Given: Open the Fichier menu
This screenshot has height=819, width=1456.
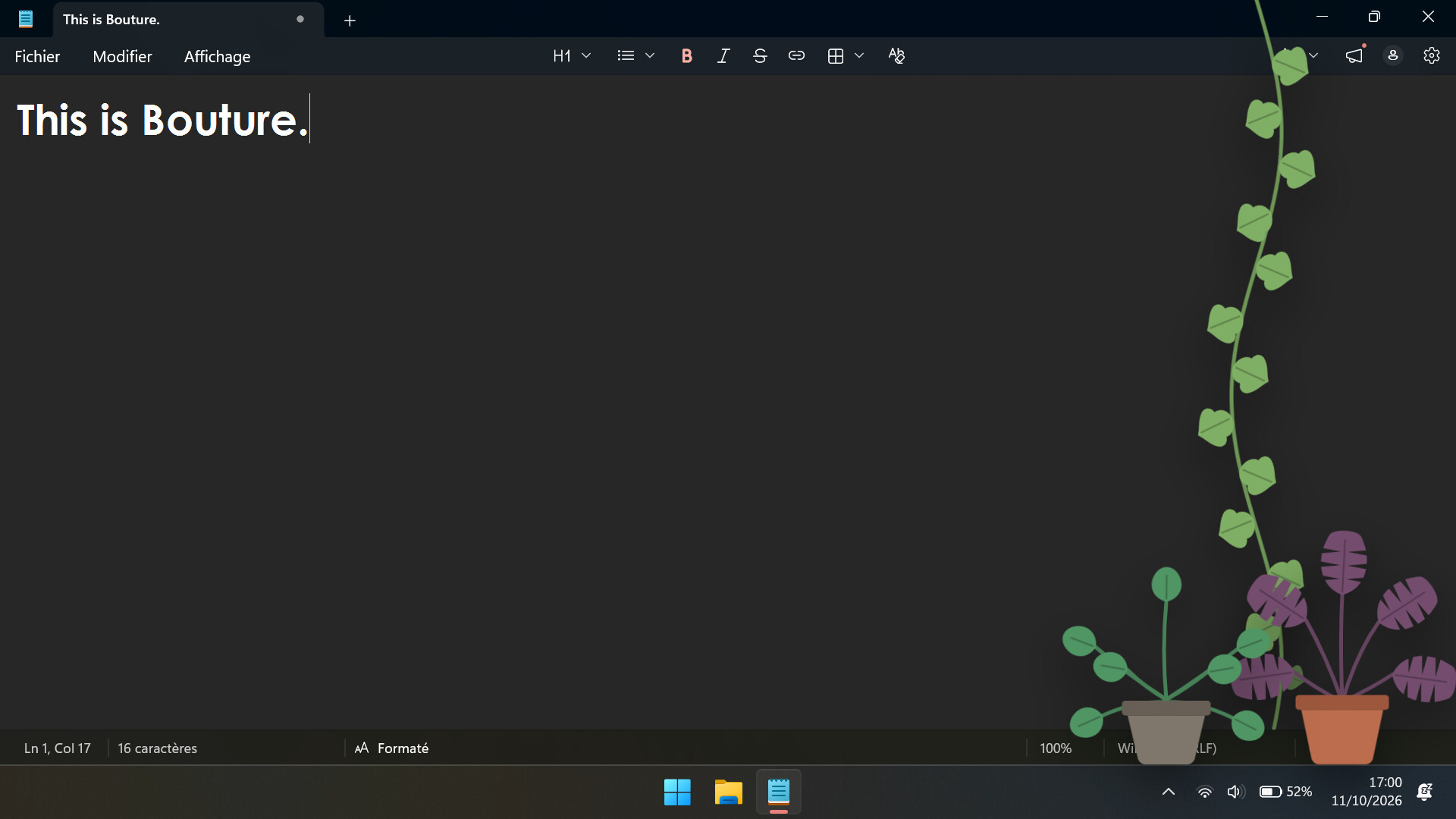Looking at the screenshot, I should click(x=37, y=57).
